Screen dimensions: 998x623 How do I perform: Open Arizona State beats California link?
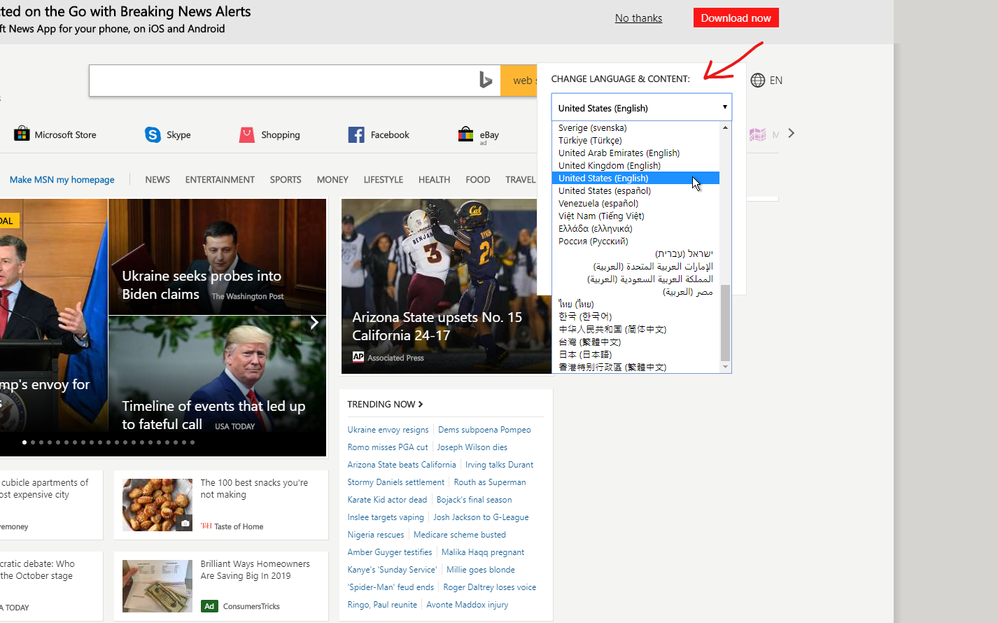[x=402, y=465]
